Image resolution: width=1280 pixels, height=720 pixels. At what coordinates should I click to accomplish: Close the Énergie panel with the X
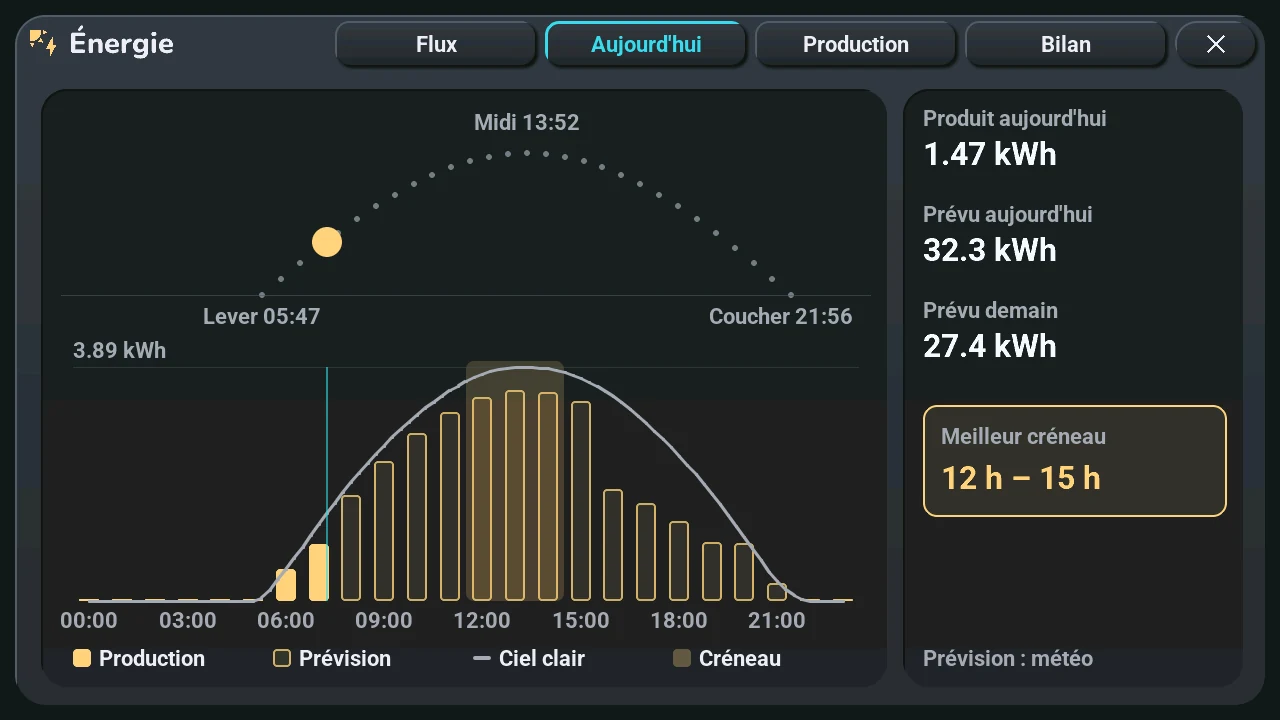(x=1216, y=44)
